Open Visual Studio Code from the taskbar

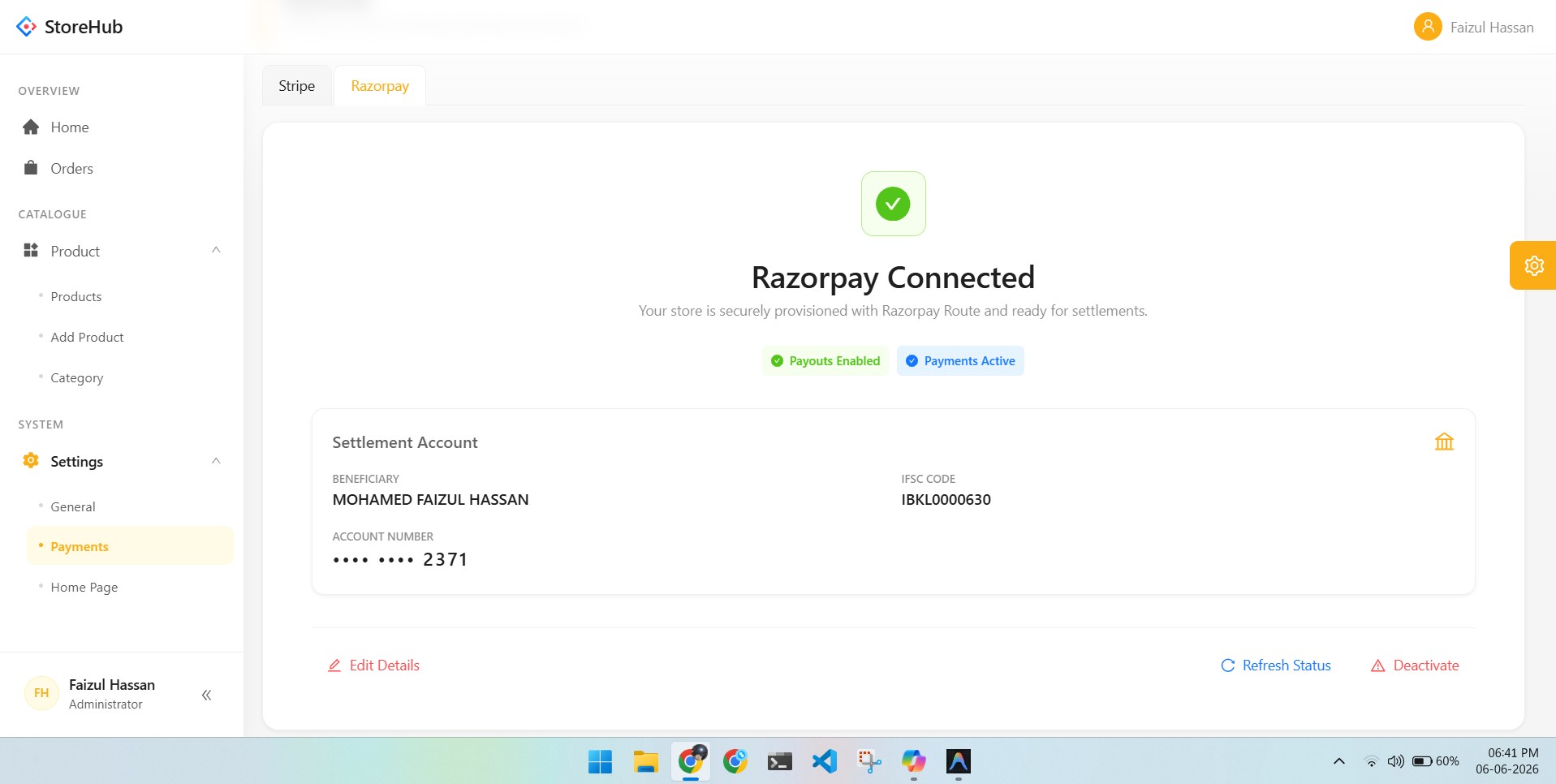point(825,761)
